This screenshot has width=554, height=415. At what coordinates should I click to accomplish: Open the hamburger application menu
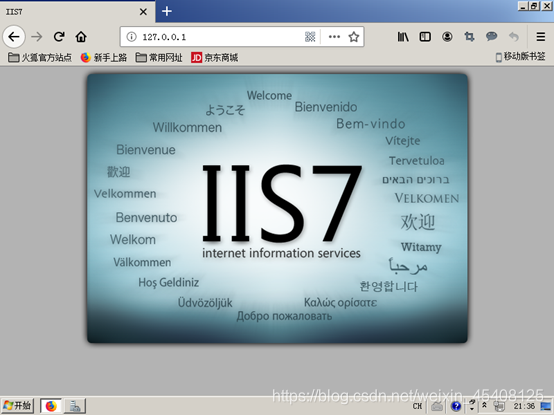(x=541, y=37)
